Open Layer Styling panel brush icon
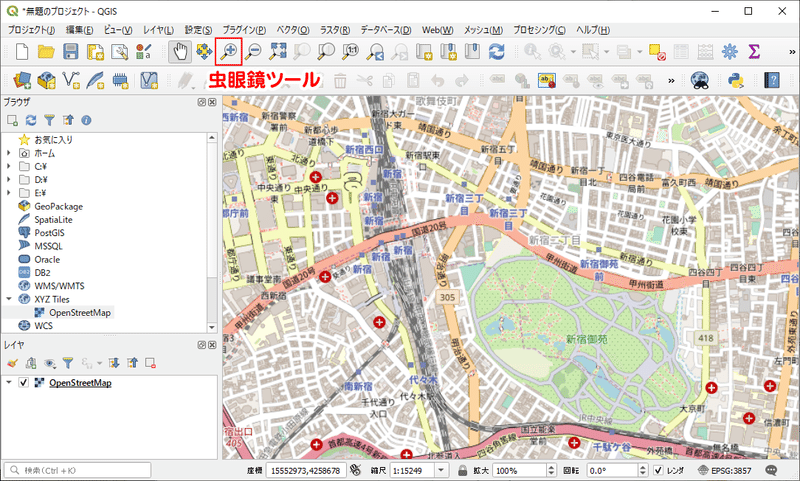The image size is (800, 481). click(13, 363)
